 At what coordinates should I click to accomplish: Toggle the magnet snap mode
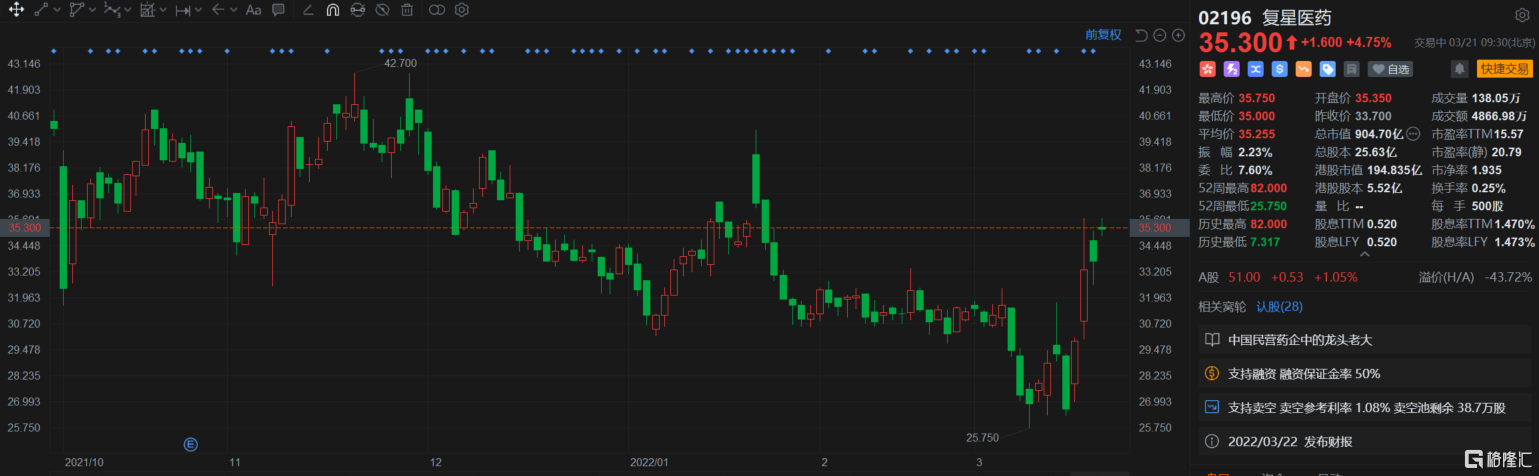(332, 10)
